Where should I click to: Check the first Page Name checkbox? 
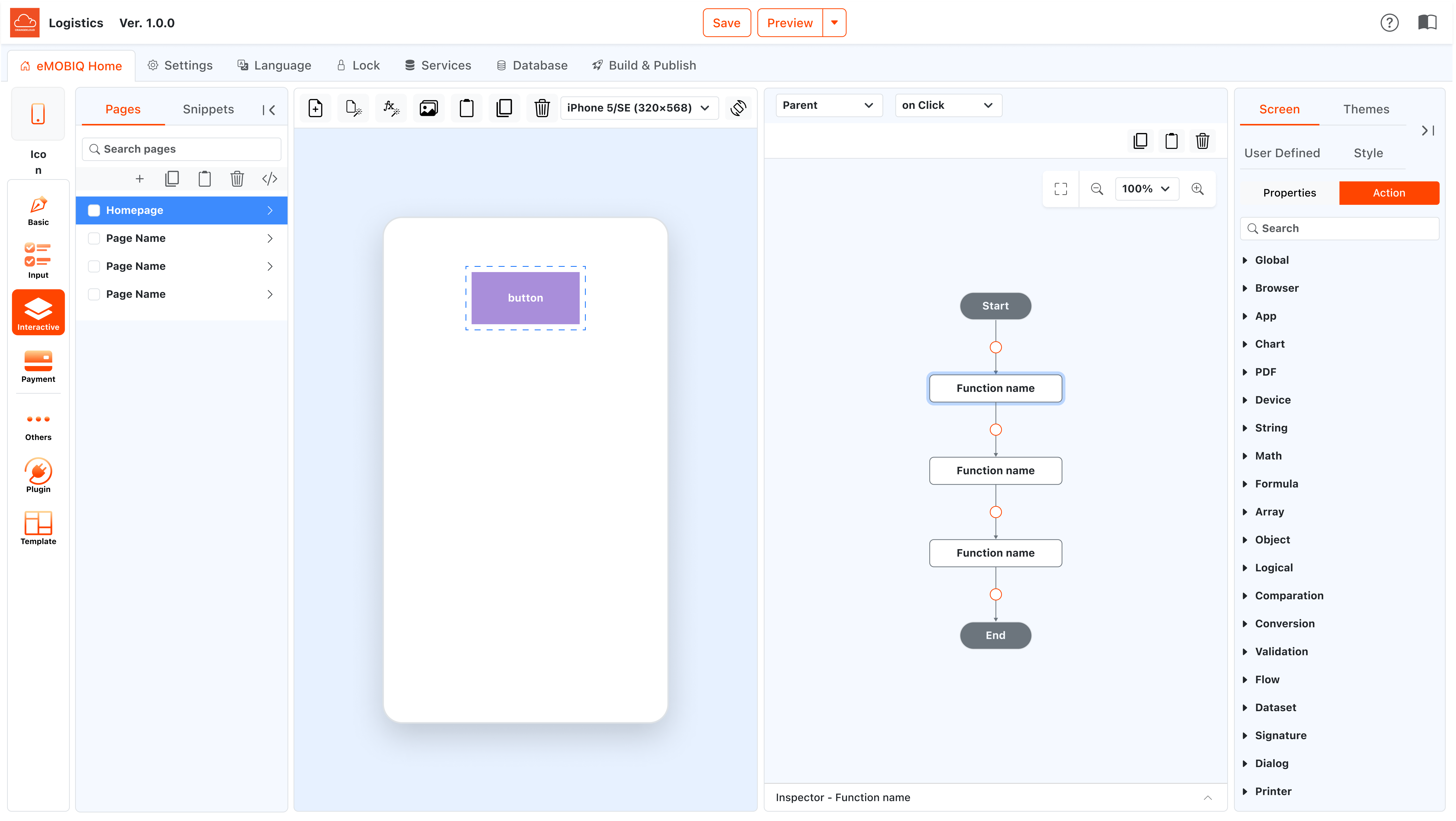coord(94,239)
